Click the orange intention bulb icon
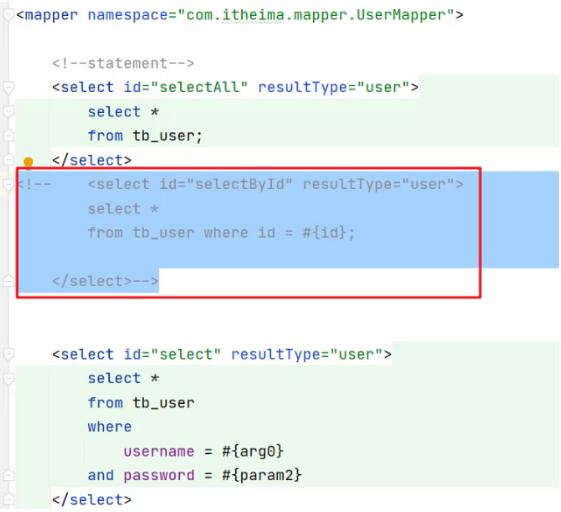Image resolution: width=561 pixels, height=512 pixels. [28, 162]
